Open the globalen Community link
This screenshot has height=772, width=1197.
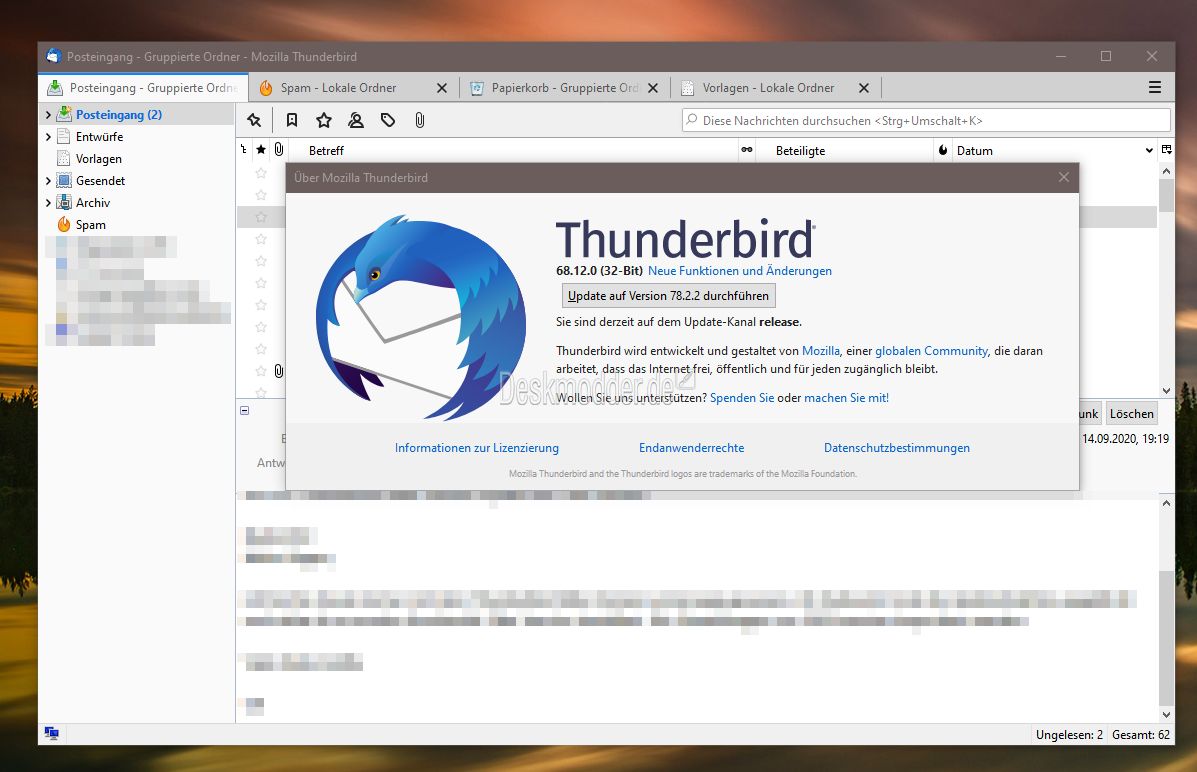tap(931, 351)
